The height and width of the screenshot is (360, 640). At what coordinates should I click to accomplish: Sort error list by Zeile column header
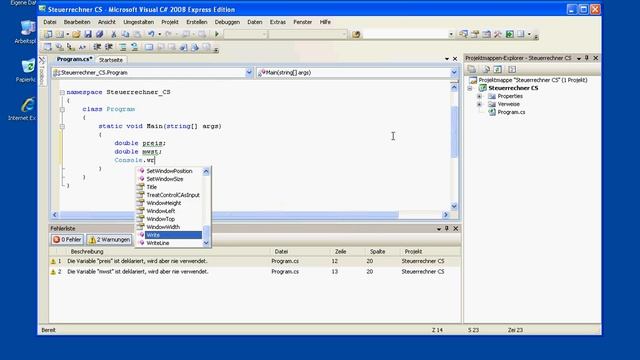click(340, 252)
